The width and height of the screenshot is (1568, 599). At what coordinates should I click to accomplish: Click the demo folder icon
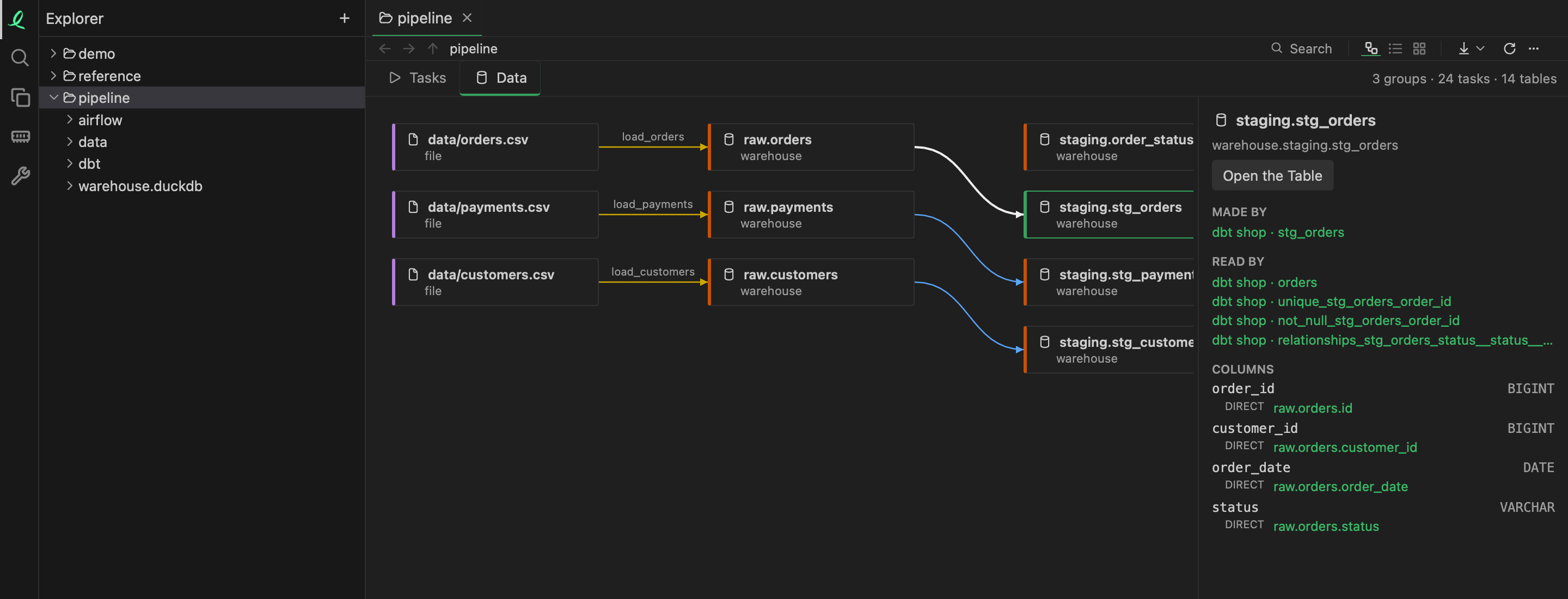[69, 53]
